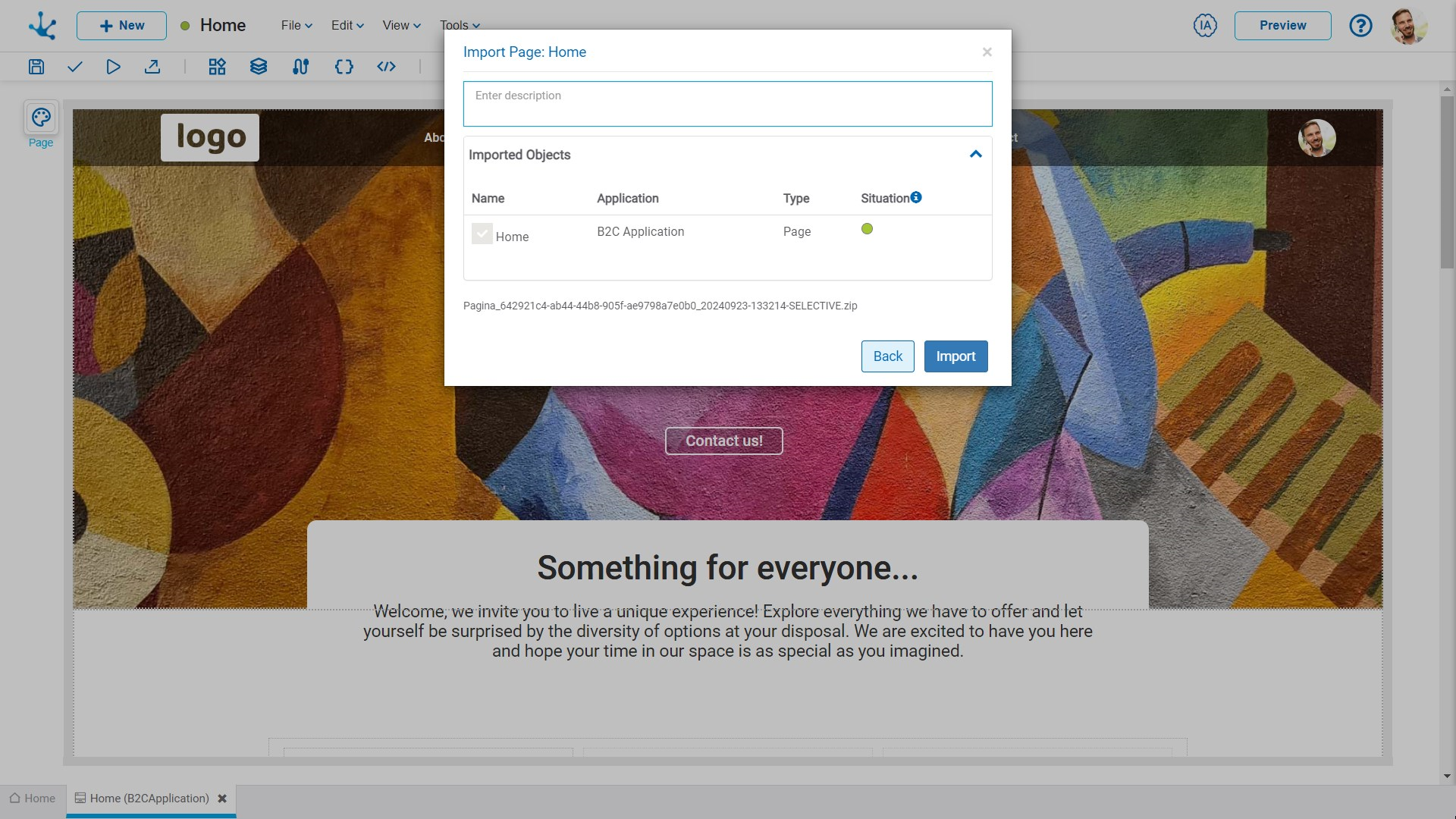Viewport: 1456px width, 819px height.
Task: Click Situation info icon
Action: pos(916,197)
